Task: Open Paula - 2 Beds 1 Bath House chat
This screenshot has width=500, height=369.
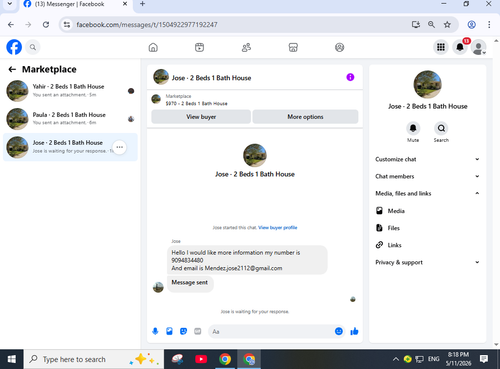Action: click(x=70, y=119)
